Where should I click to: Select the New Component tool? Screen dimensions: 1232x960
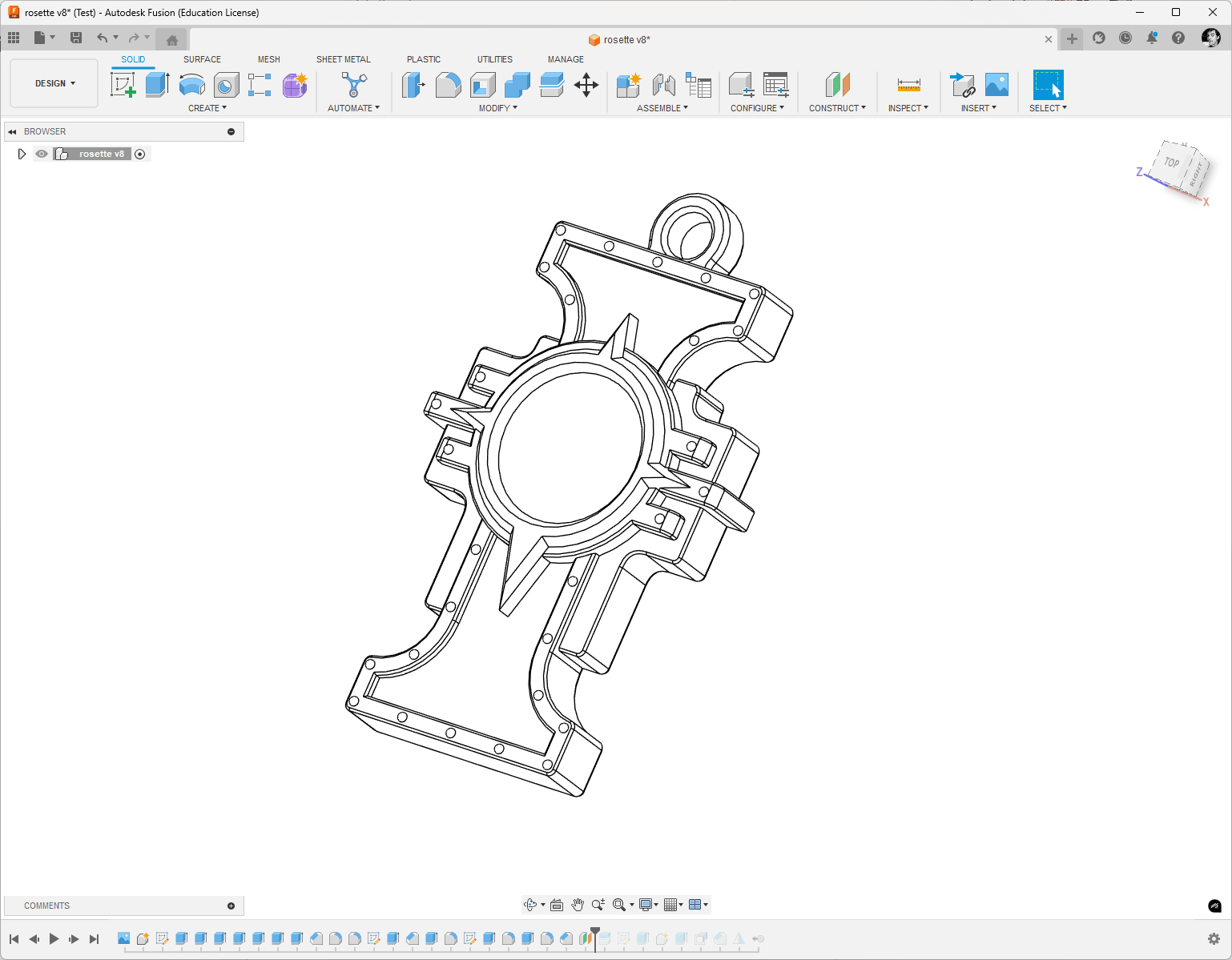tap(629, 84)
